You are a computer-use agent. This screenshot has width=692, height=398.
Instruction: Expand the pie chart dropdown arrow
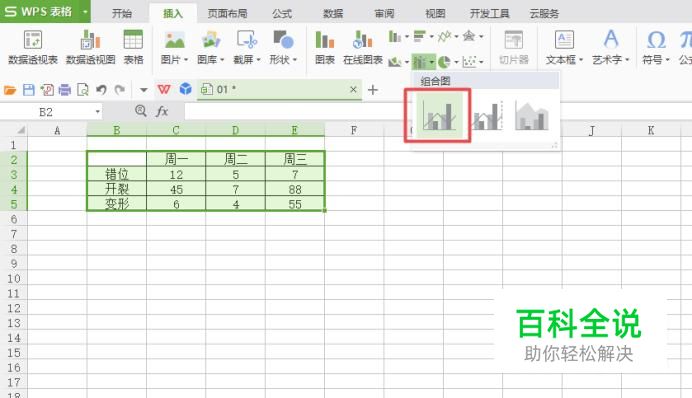pos(456,62)
